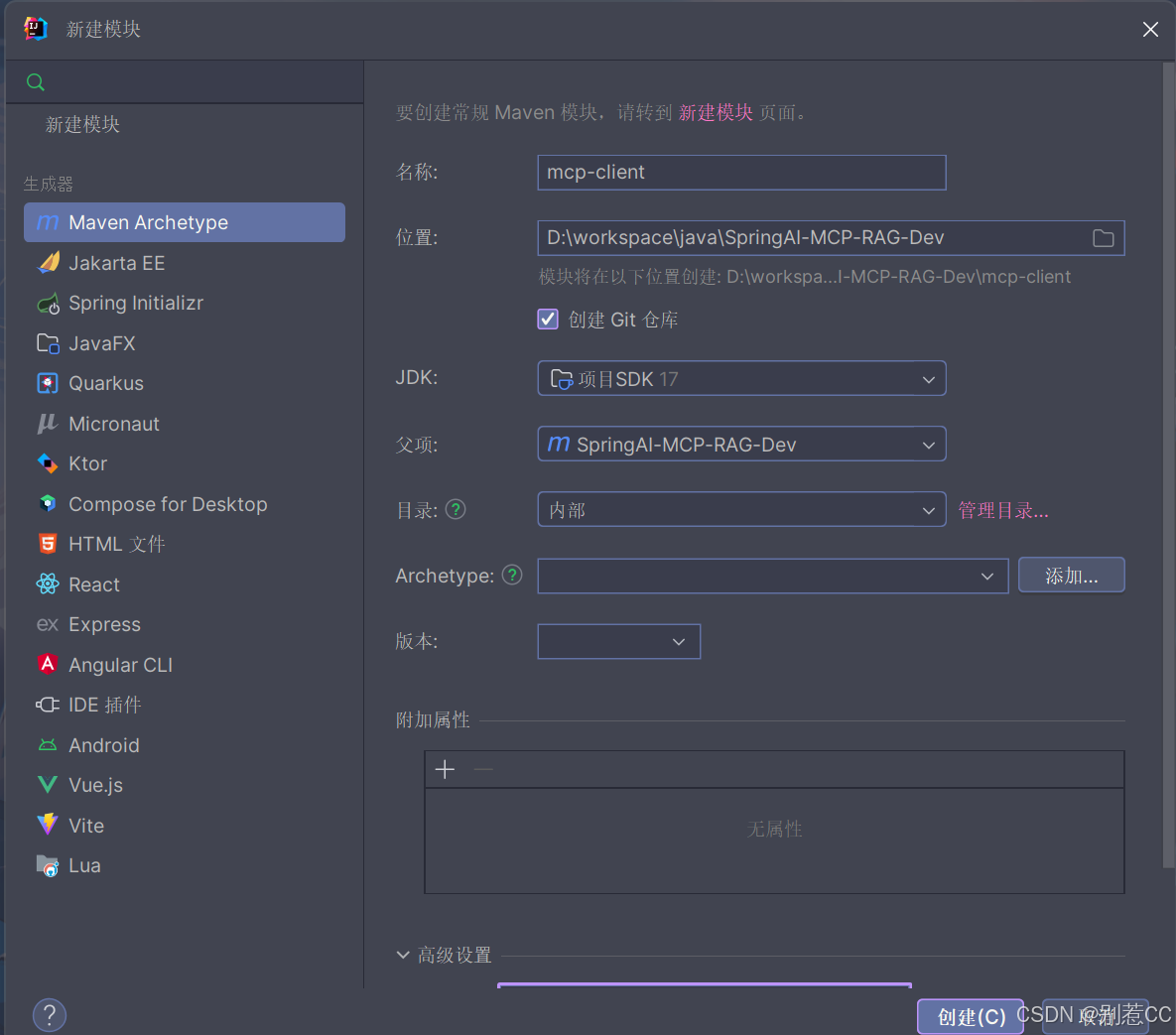
Task: Select 新建模块 in the left list
Action: coord(82,124)
